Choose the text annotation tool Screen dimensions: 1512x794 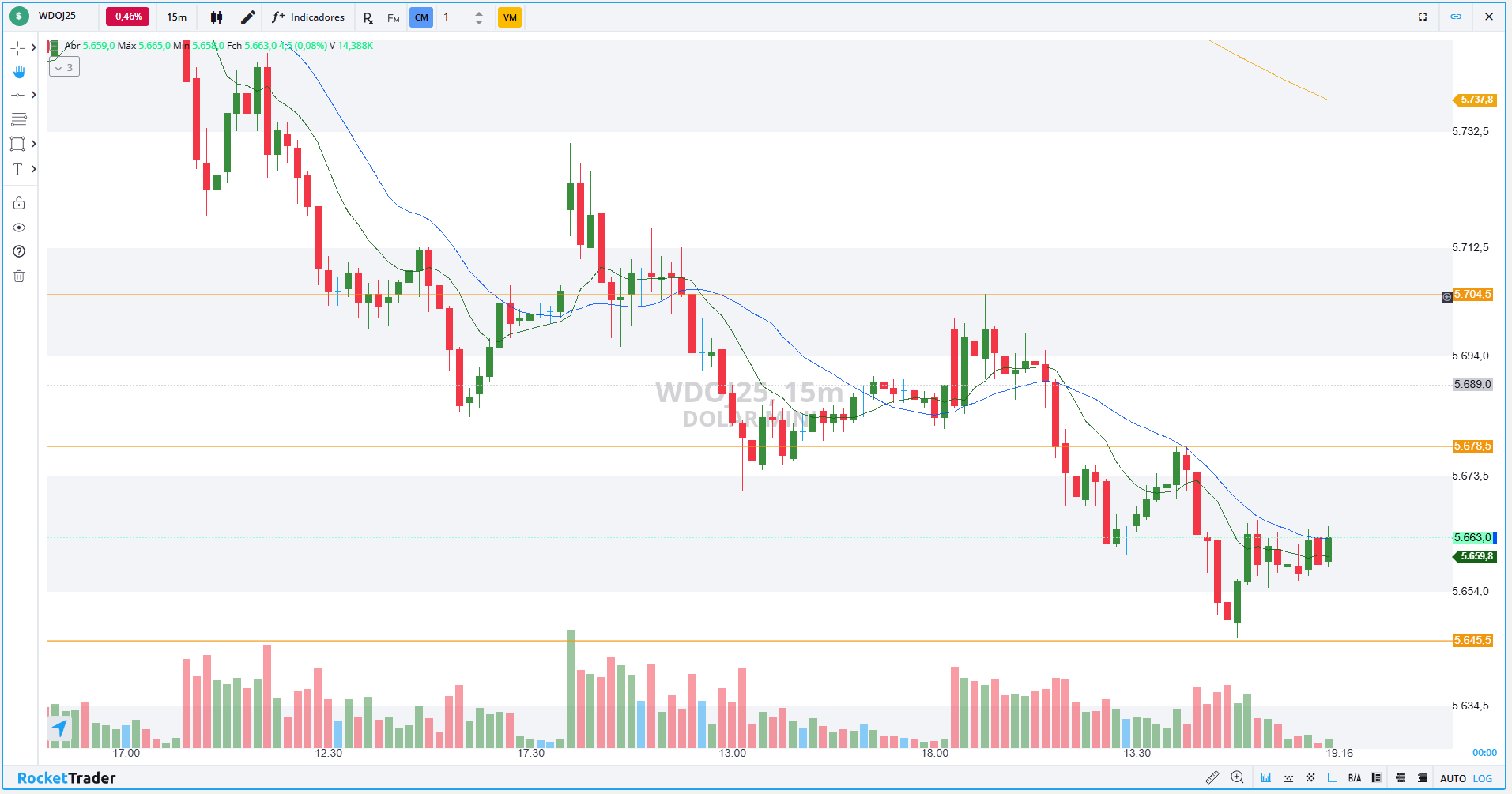tap(17, 169)
